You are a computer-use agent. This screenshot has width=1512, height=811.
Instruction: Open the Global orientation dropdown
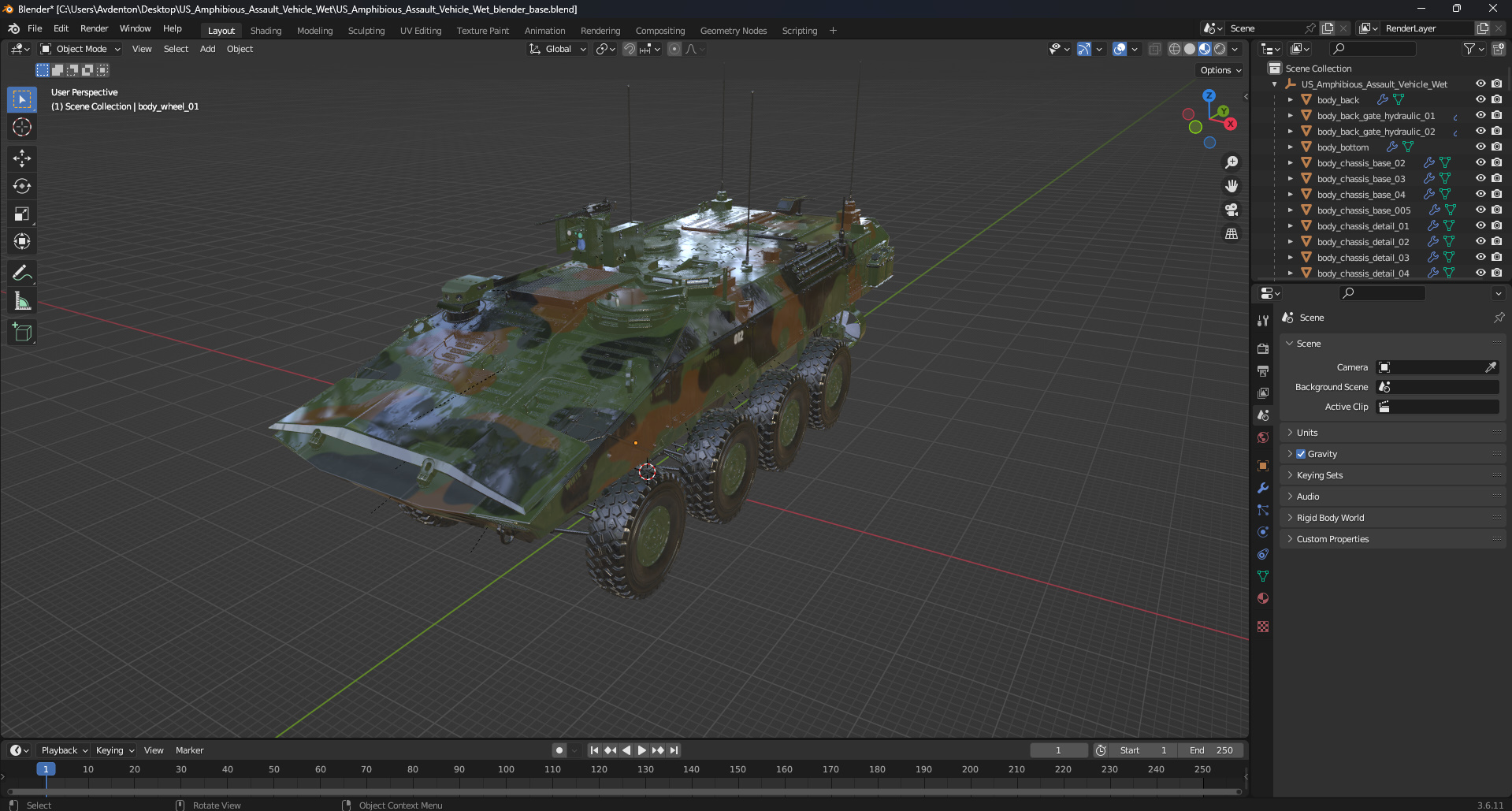click(557, 49)
